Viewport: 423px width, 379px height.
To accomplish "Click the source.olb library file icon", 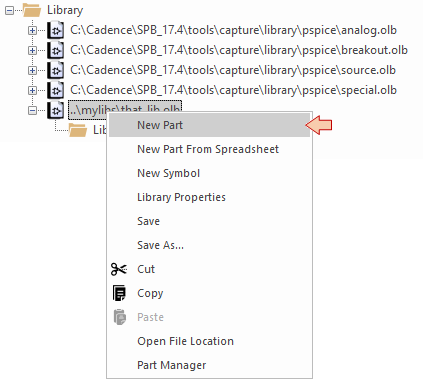I will pyautogui.click(x=55, y=70).
